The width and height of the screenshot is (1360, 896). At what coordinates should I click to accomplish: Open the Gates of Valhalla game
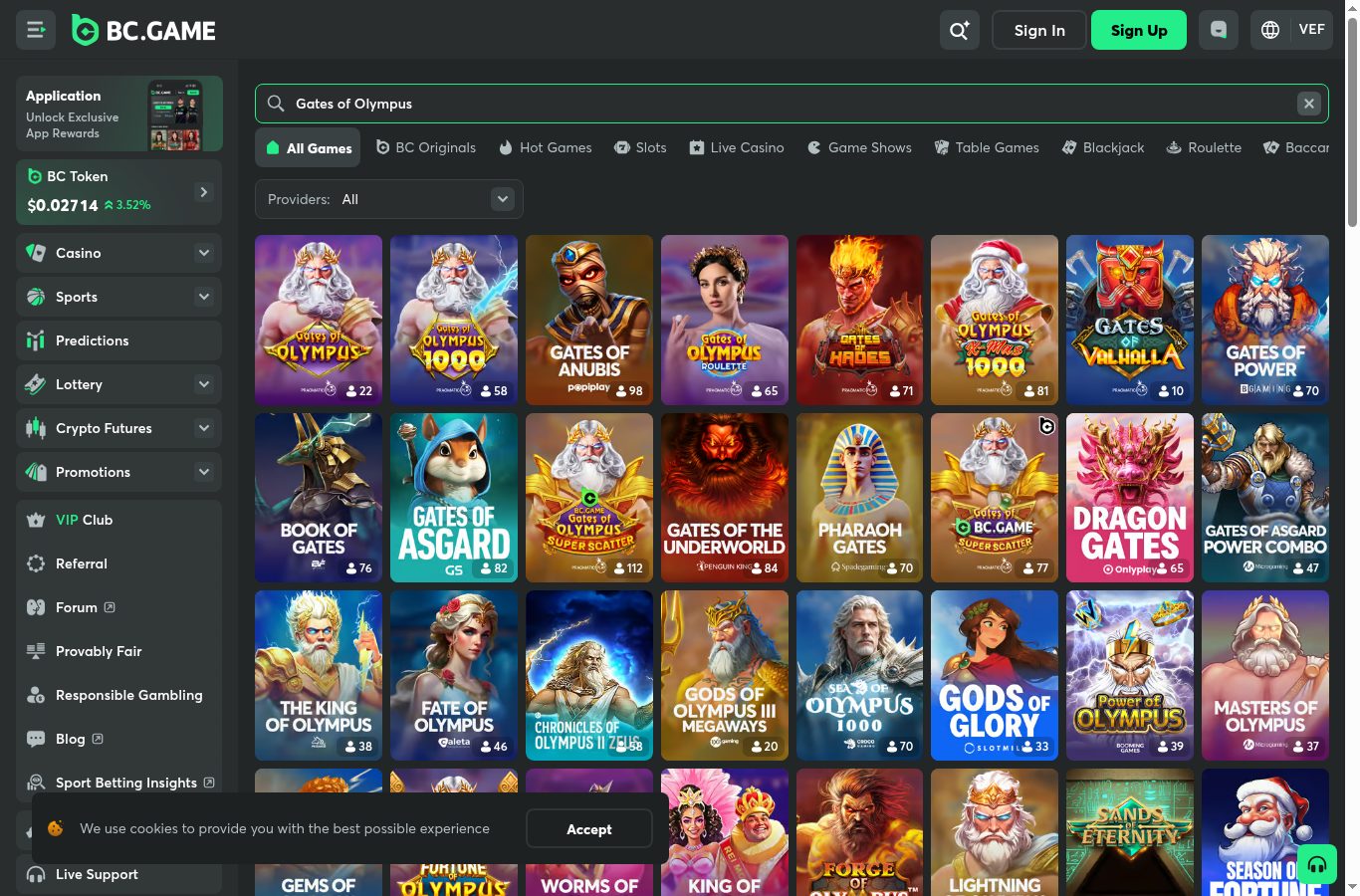(x=1130, y=320)
